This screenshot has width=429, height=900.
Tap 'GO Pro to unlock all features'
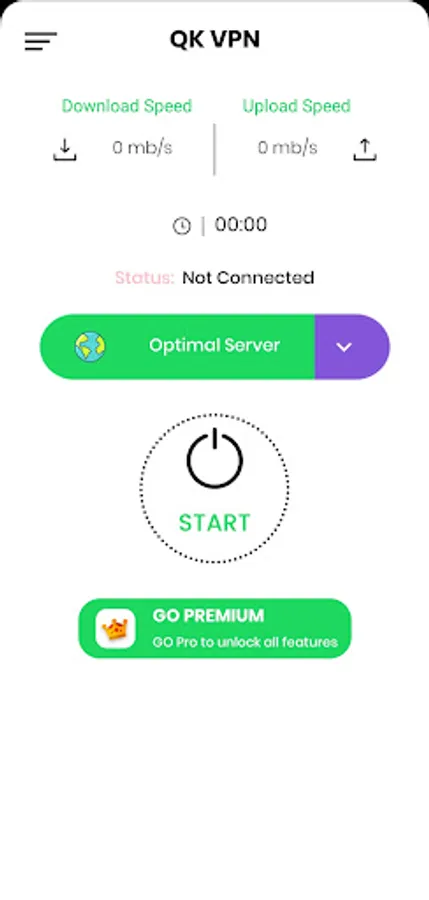[245, 642]
